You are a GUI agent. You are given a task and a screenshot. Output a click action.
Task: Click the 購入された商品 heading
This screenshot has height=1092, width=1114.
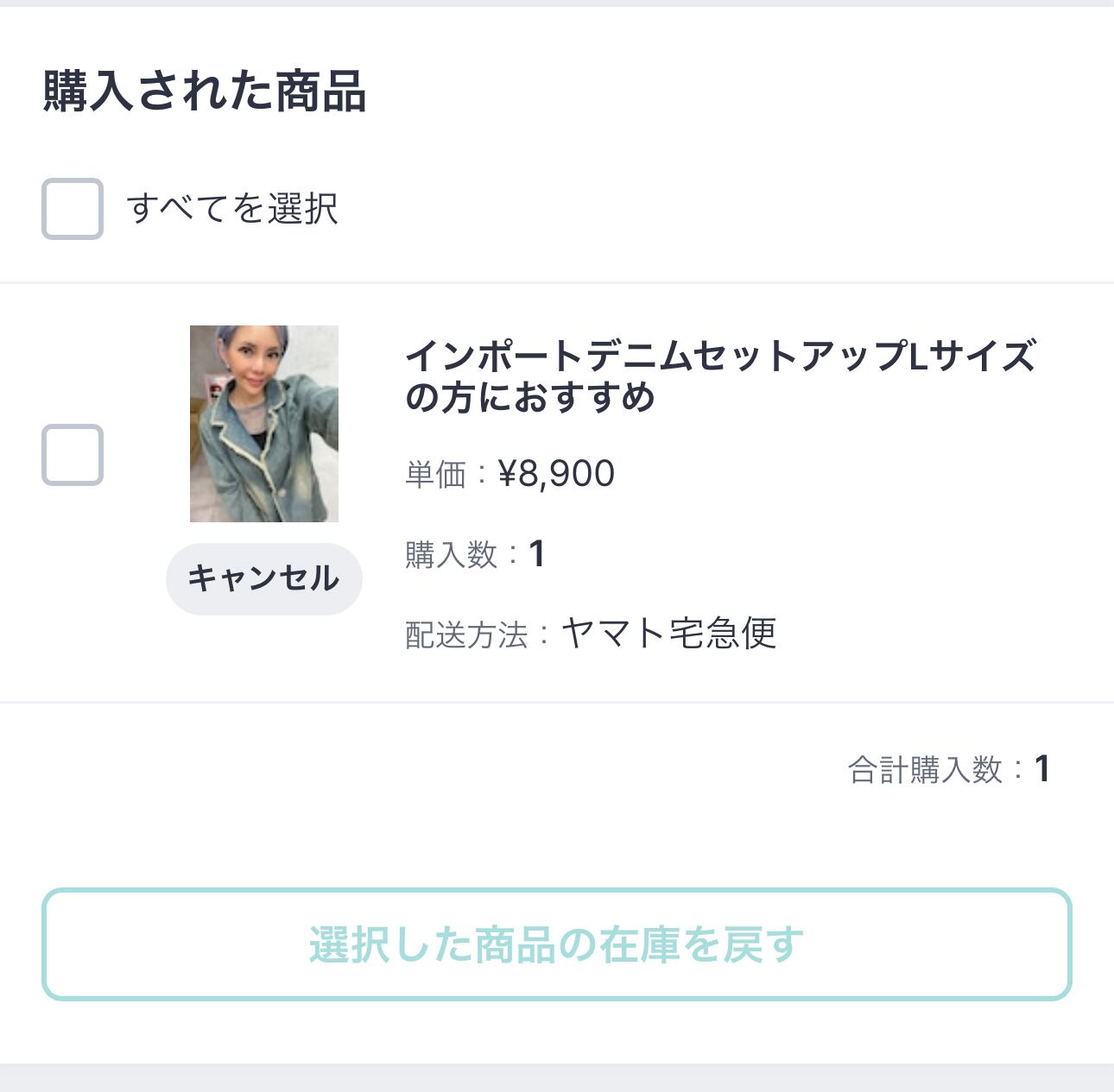point(205,92)
